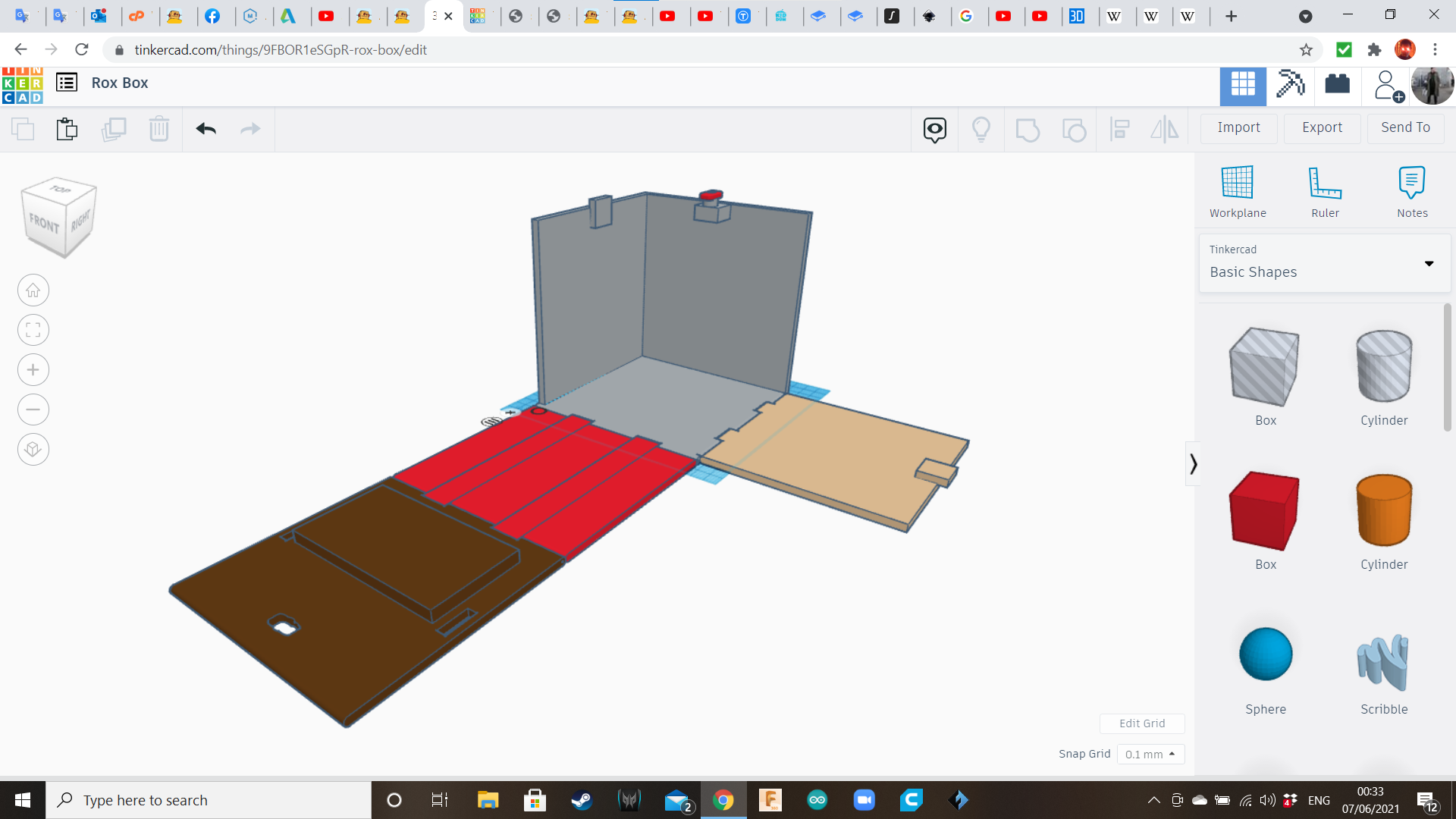Click the Export button
The height and width of the screenshot is (819, 1456).
click(1322, 127)
